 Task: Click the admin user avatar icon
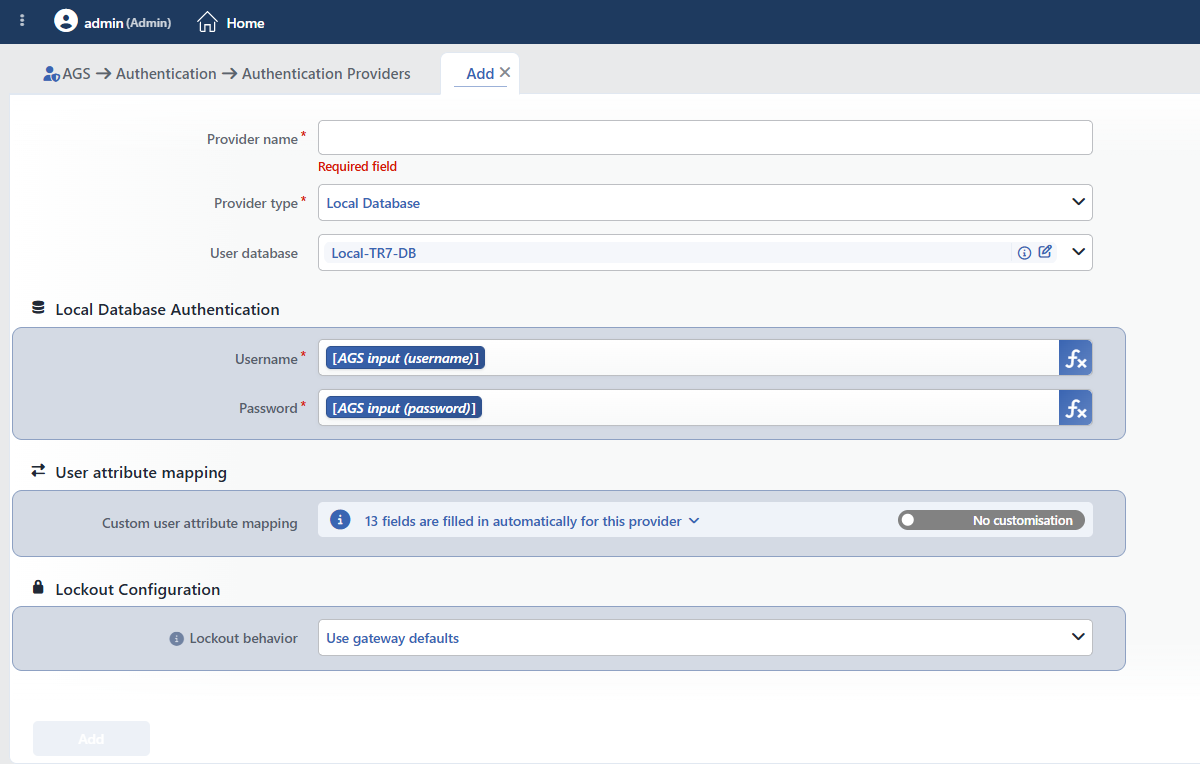(x=66, y=21)
